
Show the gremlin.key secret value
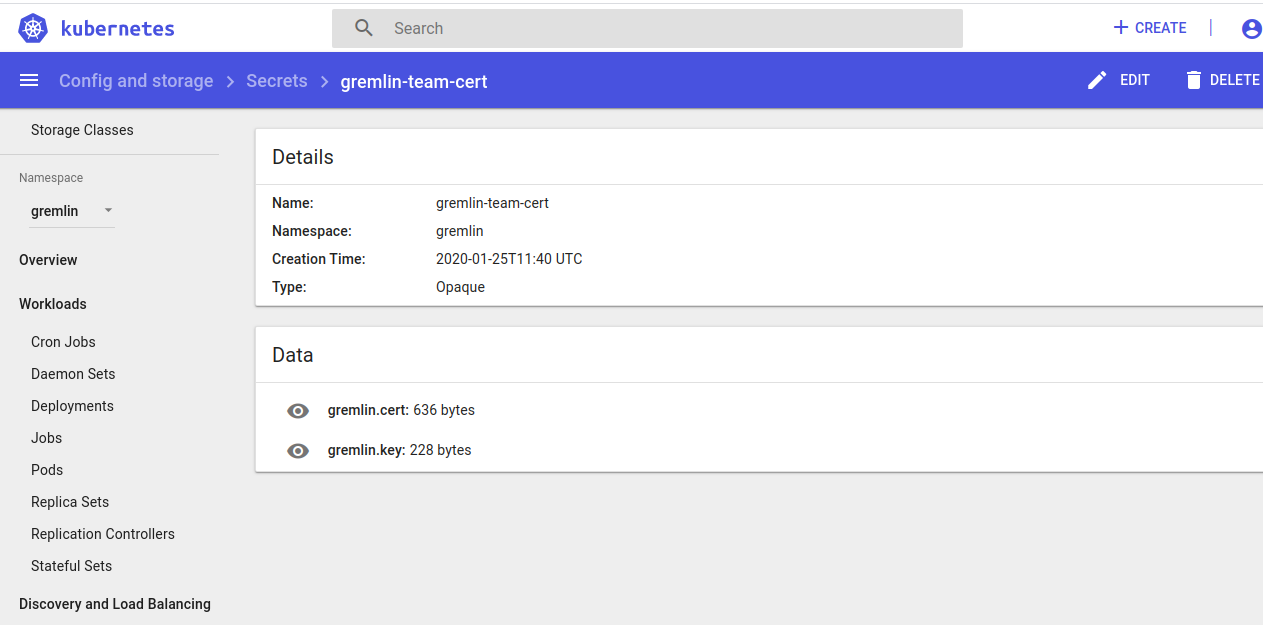pyautogui.click(x=298, y=451)
